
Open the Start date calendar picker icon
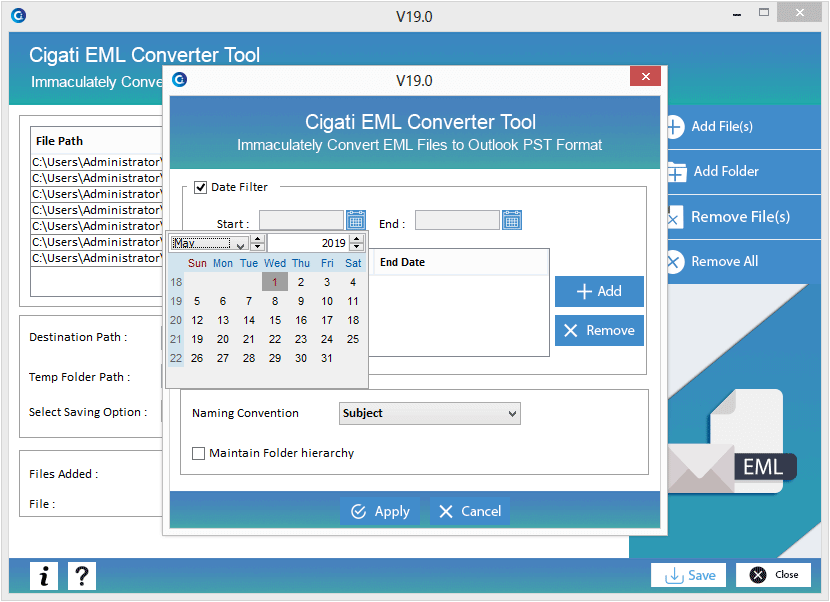pos(356,220)
